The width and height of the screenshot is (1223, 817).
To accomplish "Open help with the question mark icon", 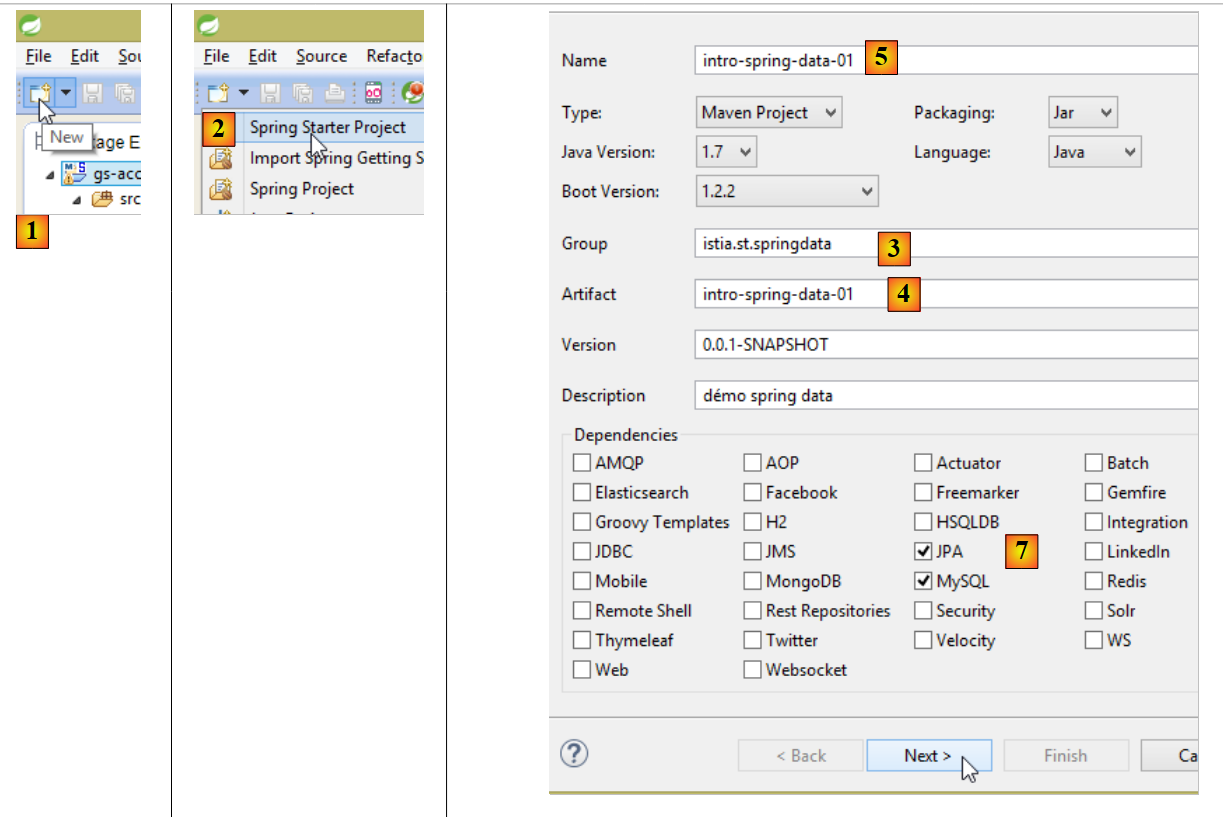I will tap(574, 753).
